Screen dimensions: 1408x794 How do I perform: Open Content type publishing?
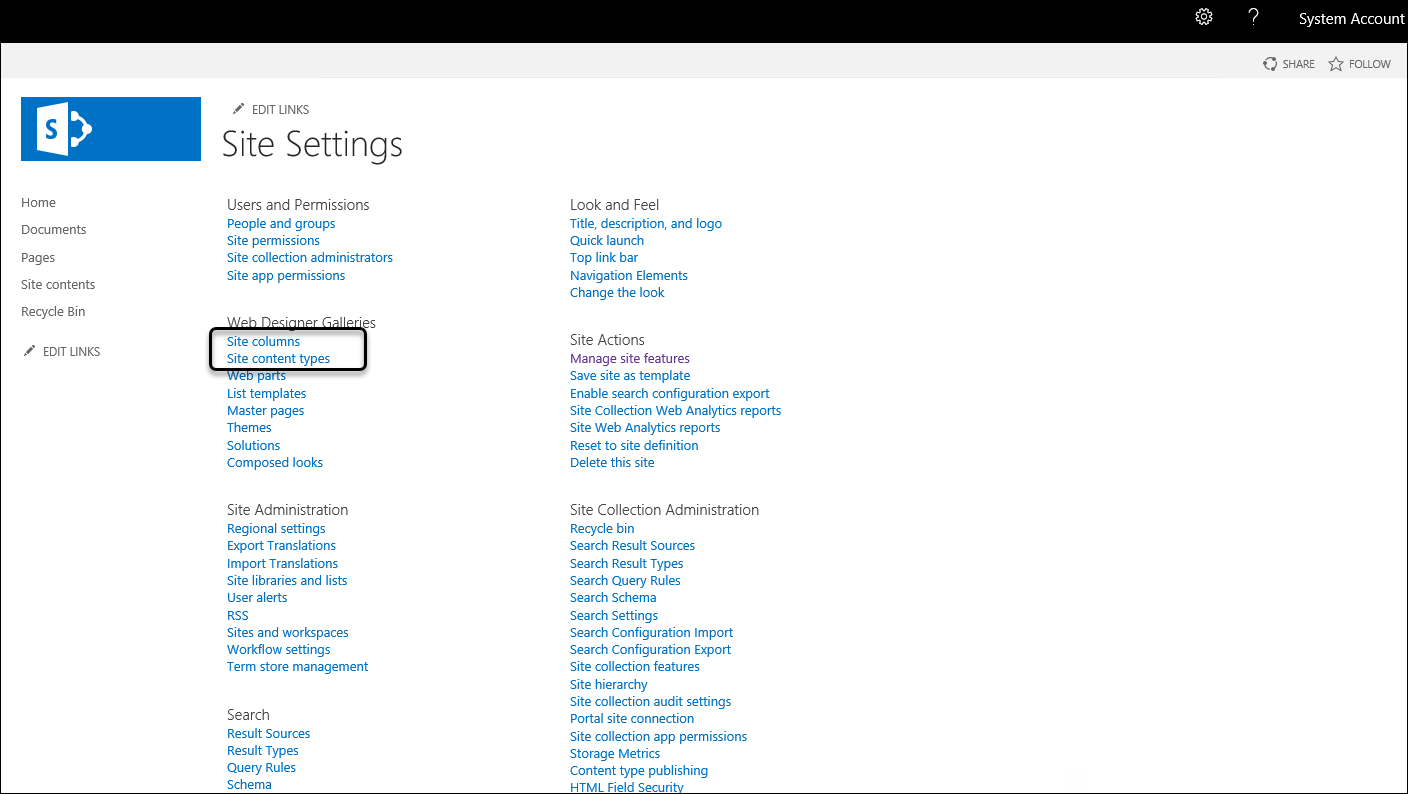pos(639,771)
